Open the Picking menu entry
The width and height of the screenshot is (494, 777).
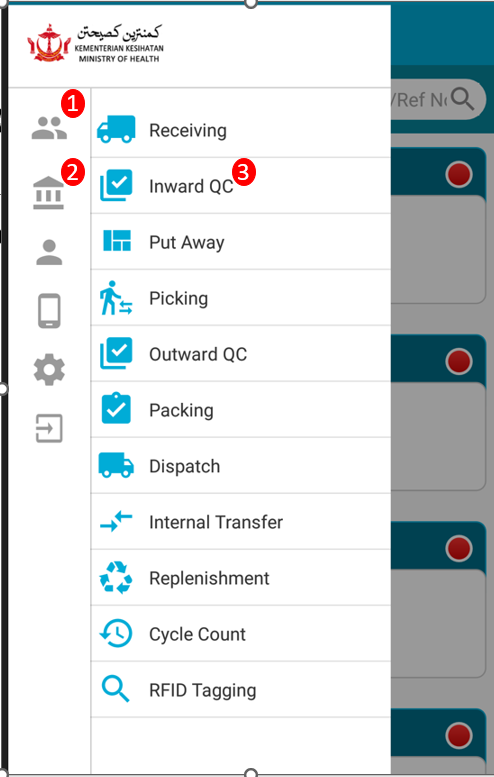pyautogui.click(x=241, y=298)
